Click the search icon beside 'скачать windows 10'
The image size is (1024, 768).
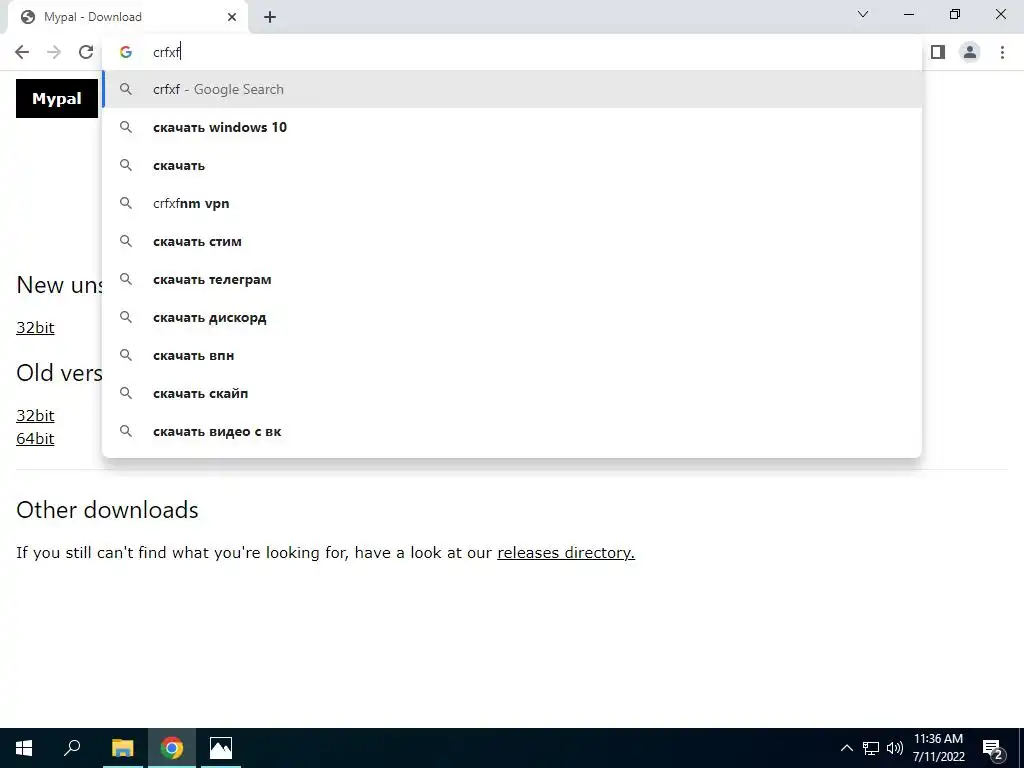[126, 127]
